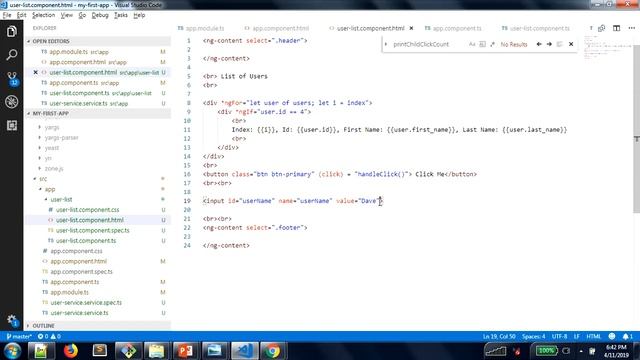This screenshot has width=640, height=360.
Task: Open Firefox from the taskbar
Action: pyautogui.click(x=71, y=351)
